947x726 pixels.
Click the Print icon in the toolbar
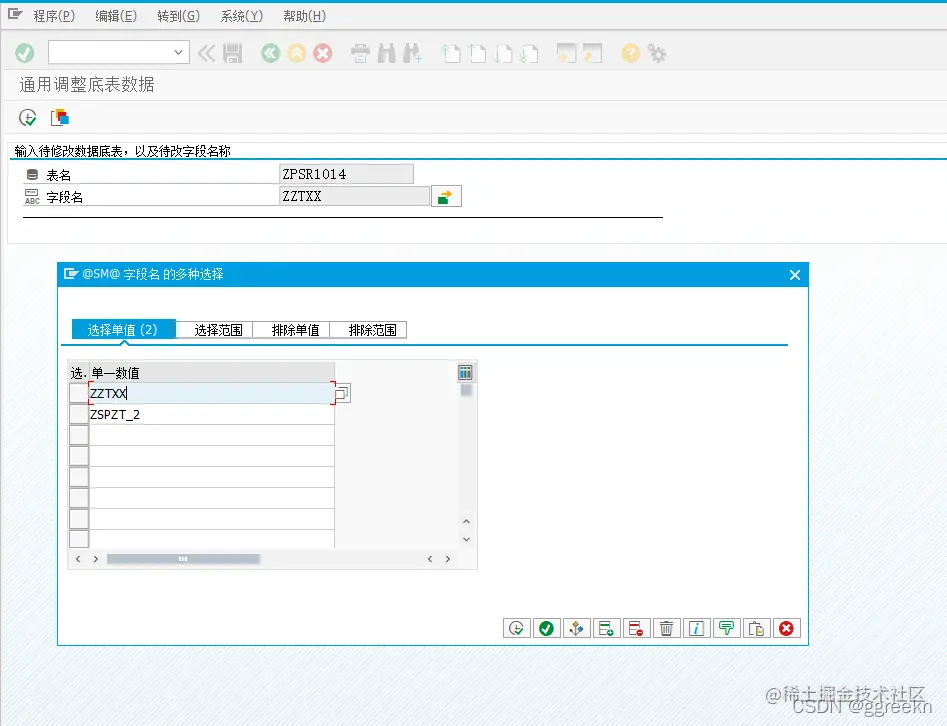point(360,55)
